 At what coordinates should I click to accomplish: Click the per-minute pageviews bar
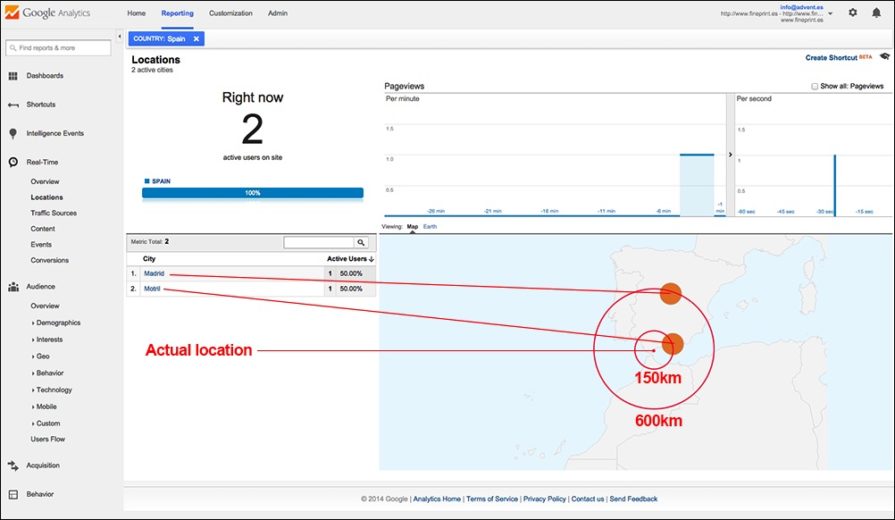pyautogui.click(x=697, y=185)
